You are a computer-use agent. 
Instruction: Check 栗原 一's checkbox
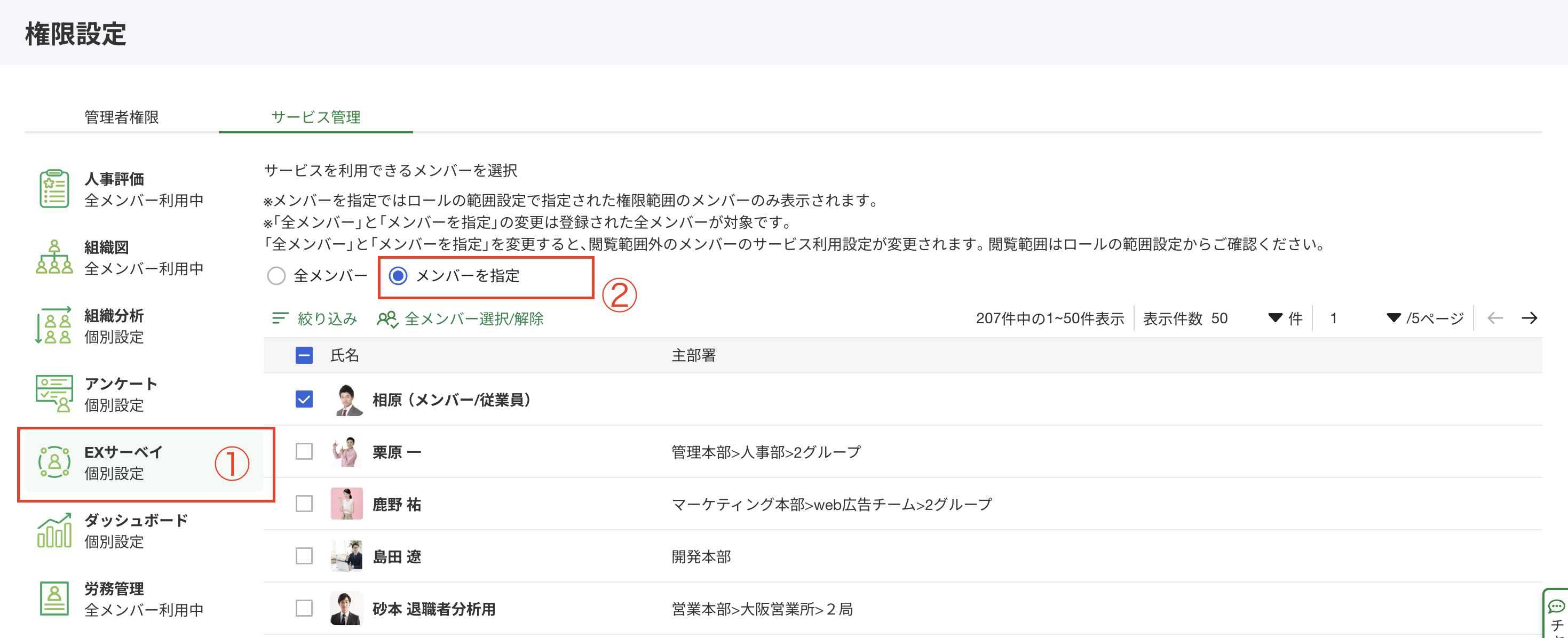pos(304,451)
